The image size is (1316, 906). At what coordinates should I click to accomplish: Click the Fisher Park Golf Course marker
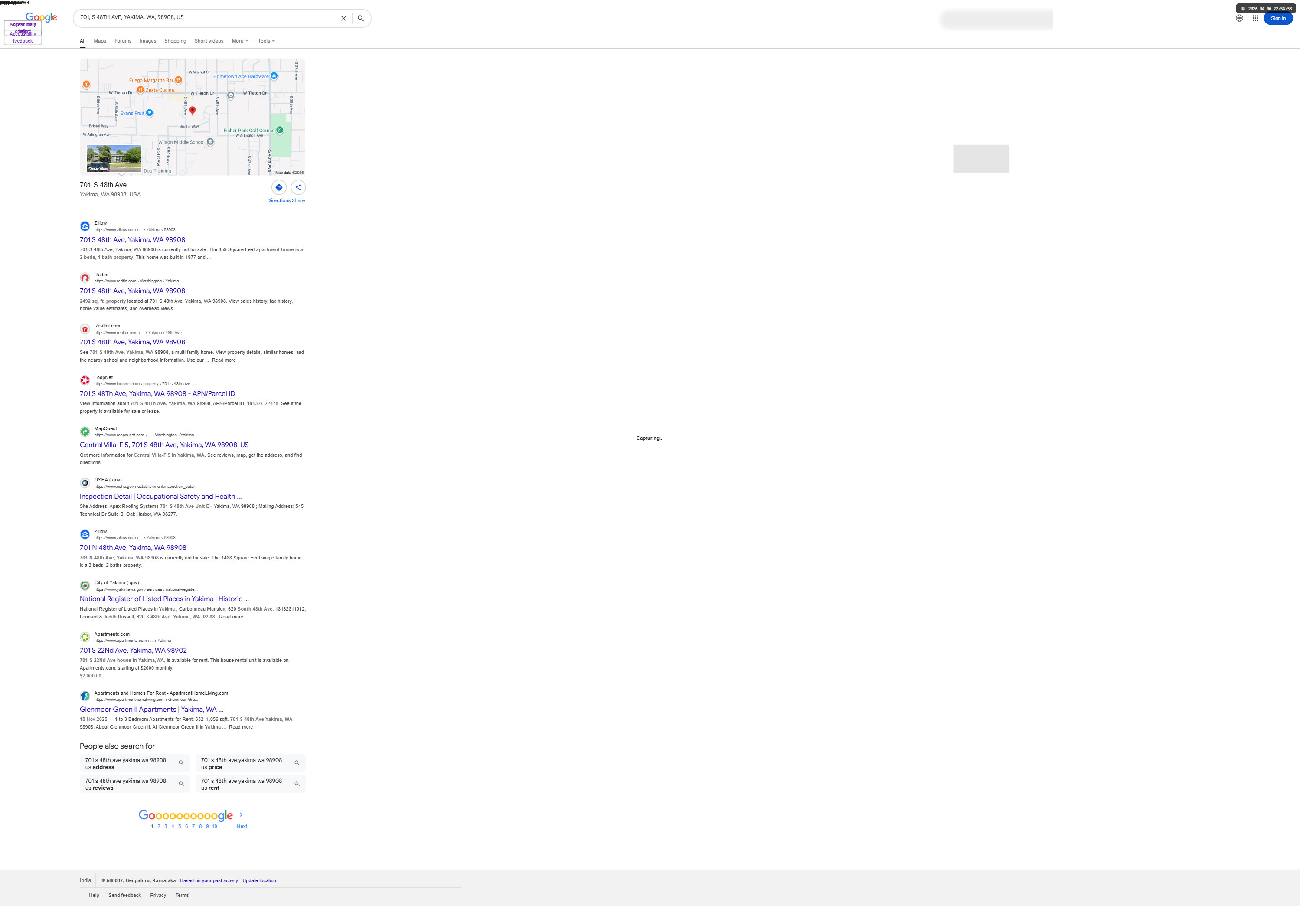280,130
